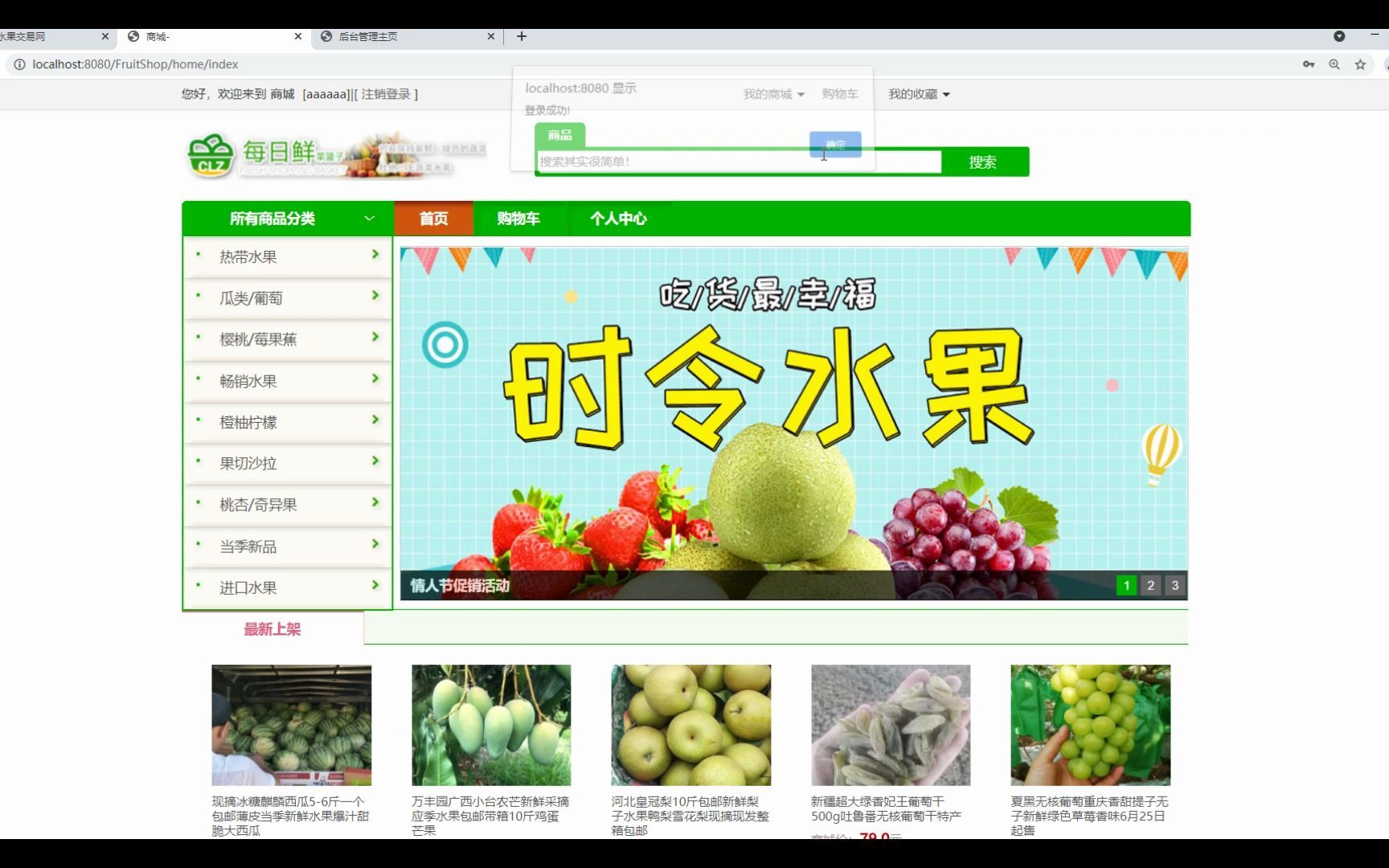Click the site information icon in address bar
Viewport: 1389px width, 868px height.
19,64
